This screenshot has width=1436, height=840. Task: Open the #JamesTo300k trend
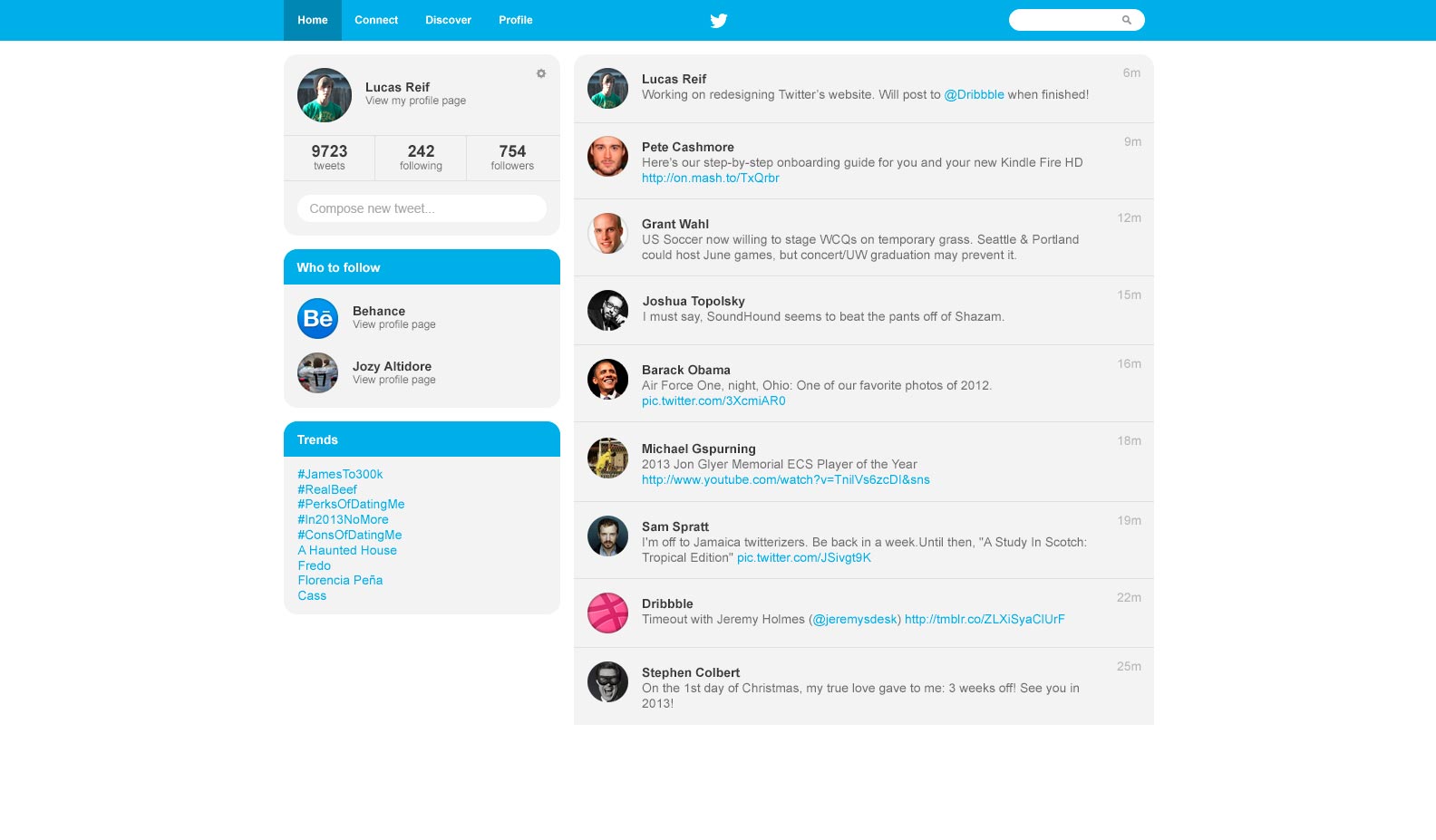(x=340, y=474)
